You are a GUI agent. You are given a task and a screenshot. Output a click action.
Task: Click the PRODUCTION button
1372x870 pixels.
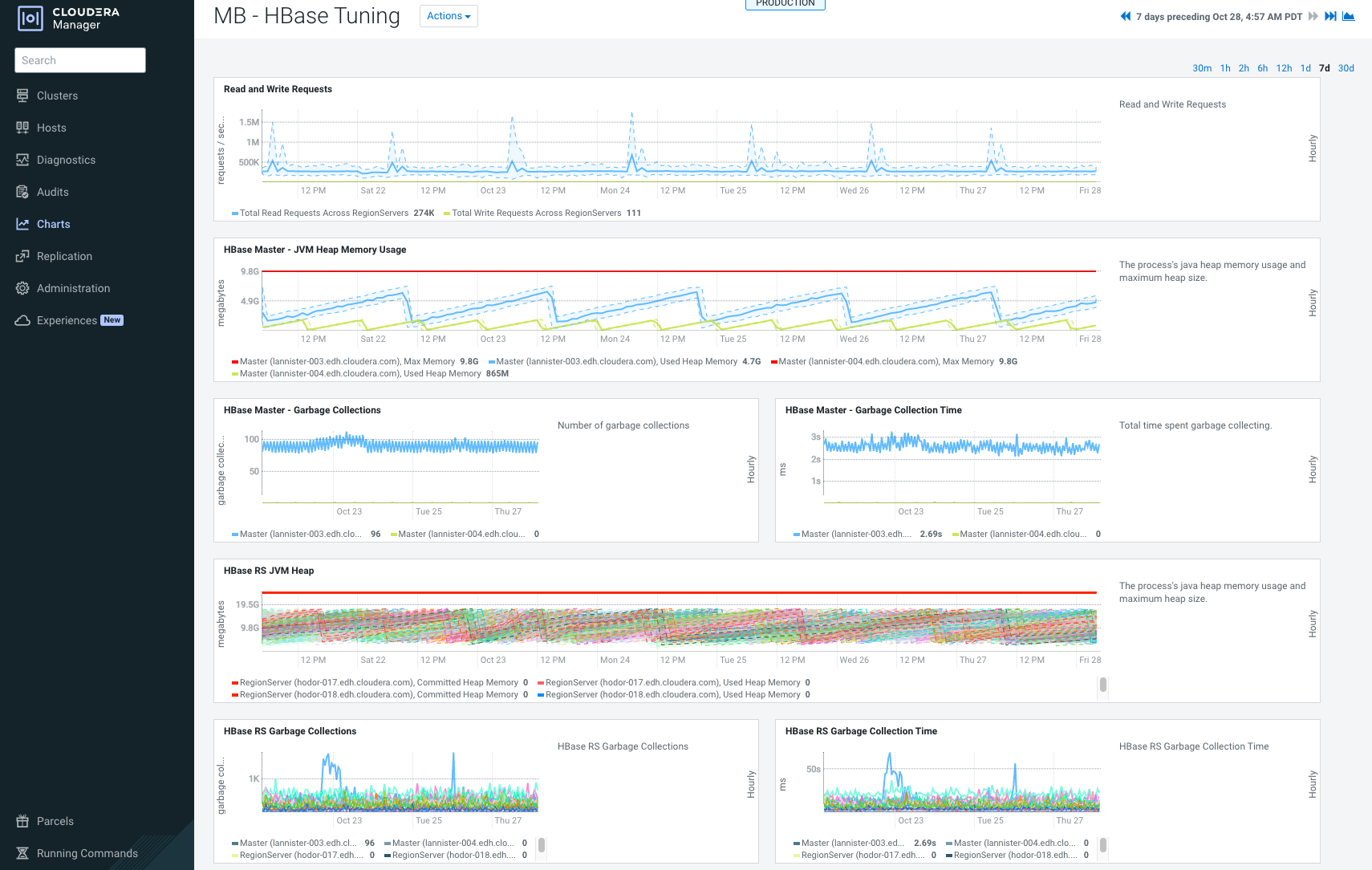pyautogui.click(x=785, y=3)
